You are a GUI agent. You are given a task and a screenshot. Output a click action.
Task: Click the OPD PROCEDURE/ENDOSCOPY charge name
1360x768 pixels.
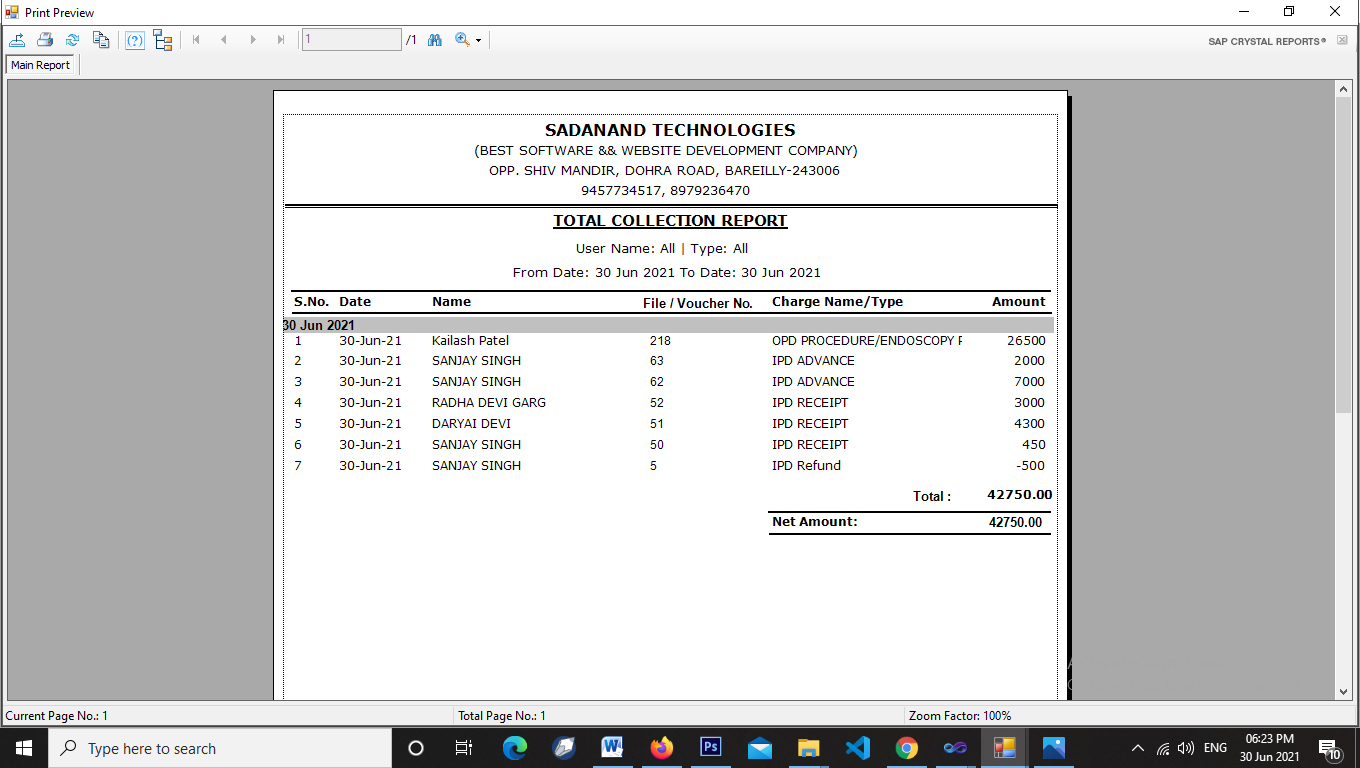(867, 340)
